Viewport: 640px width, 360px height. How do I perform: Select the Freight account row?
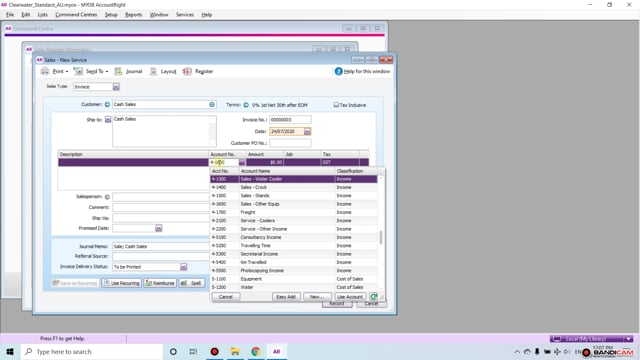293,212
